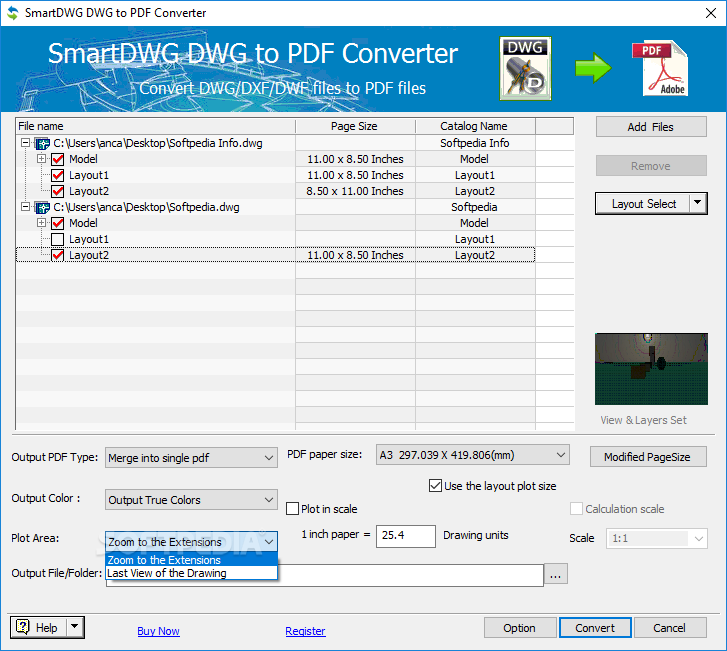Follow the Register link
The image size is (727, 651).
[306, 631]
